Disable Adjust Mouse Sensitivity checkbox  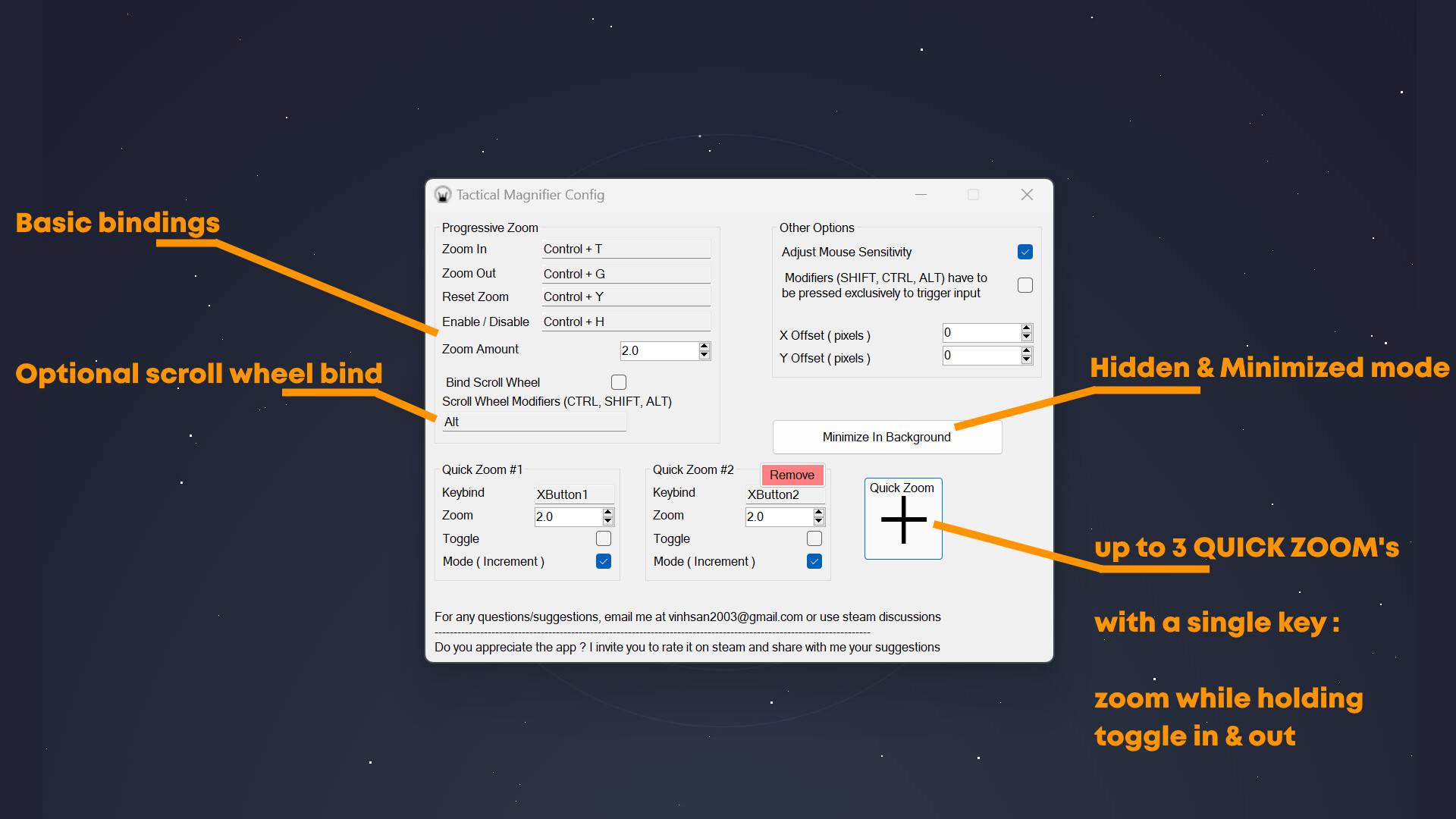(1025, 252)
